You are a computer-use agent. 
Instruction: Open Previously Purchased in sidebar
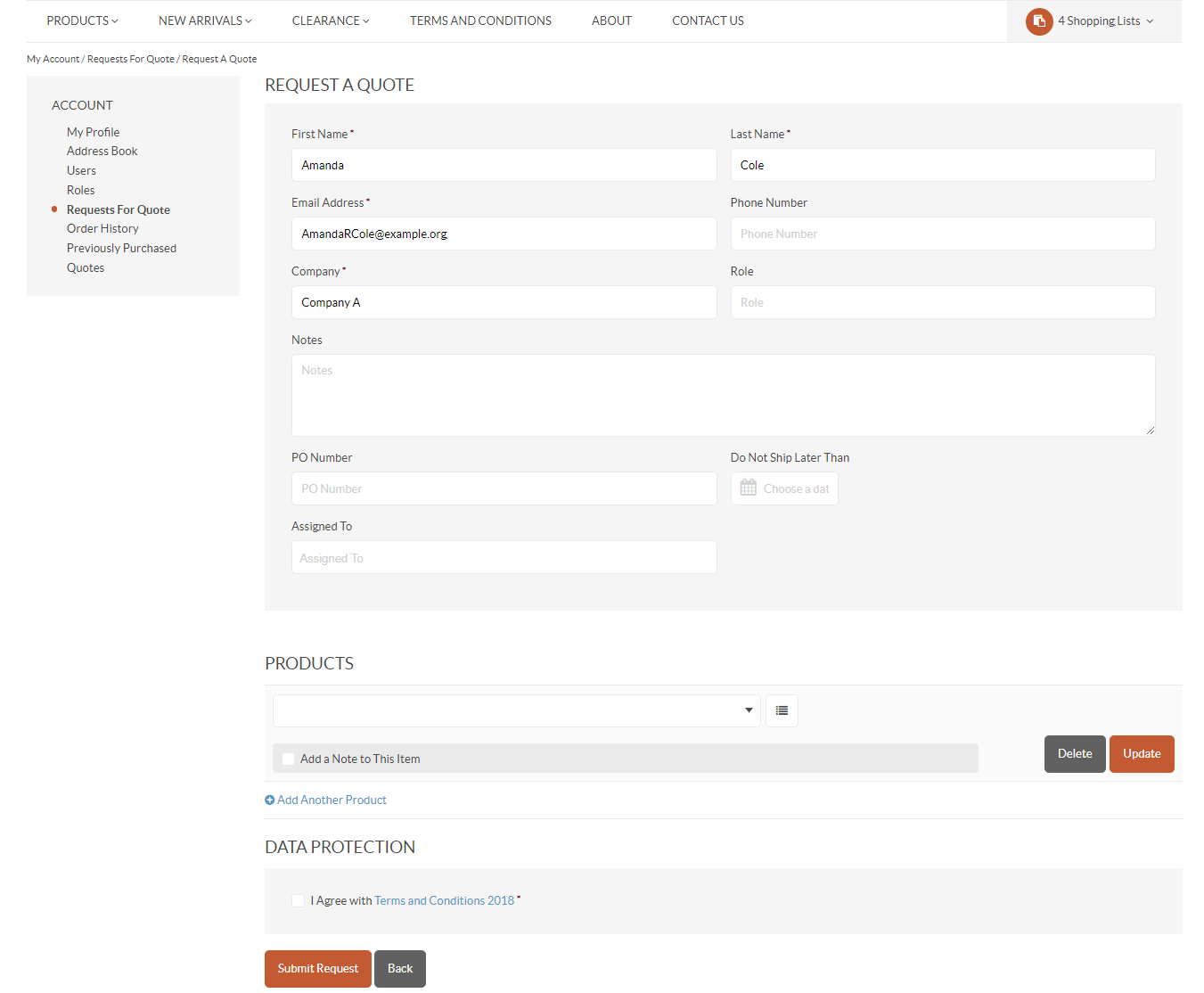(x=121, y=249)
